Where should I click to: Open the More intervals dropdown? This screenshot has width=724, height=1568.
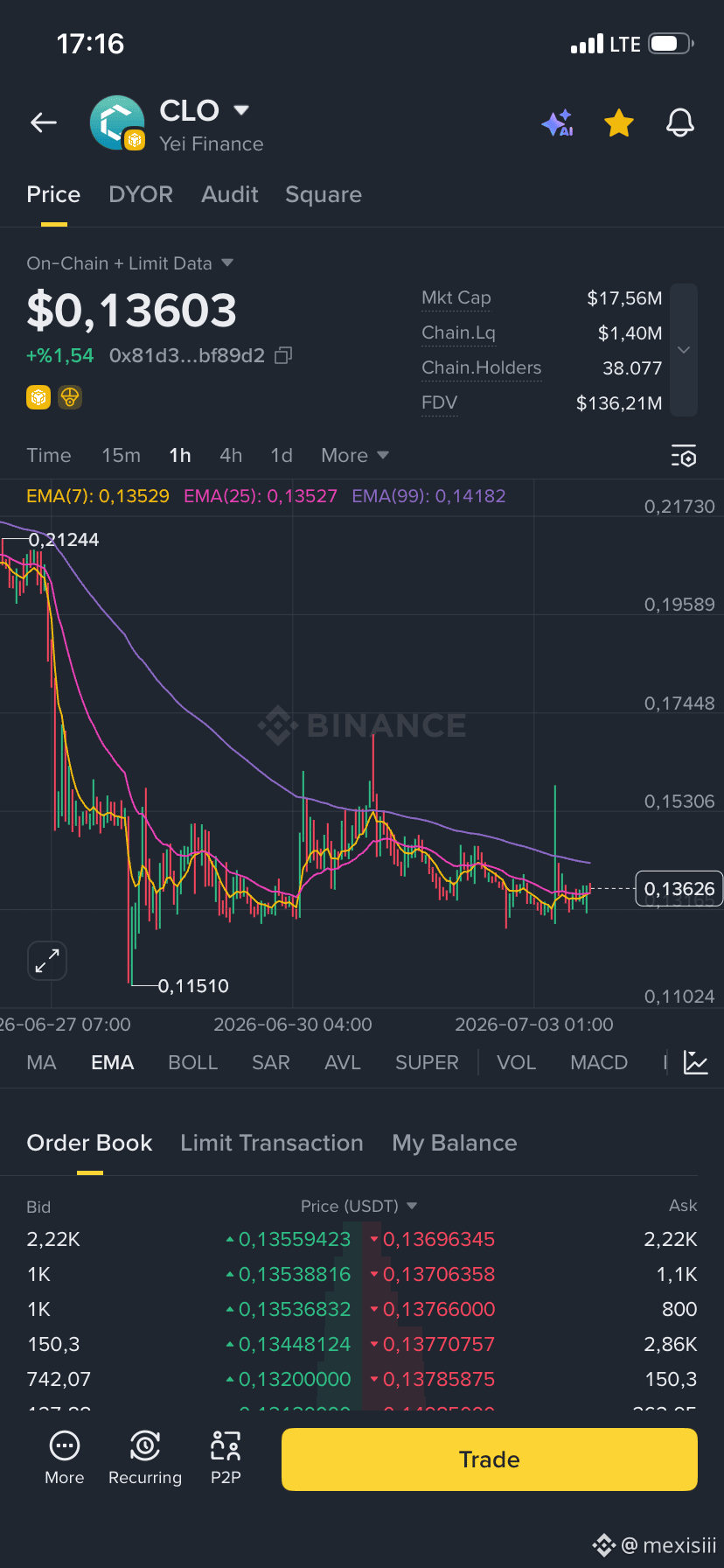point(355,455)
